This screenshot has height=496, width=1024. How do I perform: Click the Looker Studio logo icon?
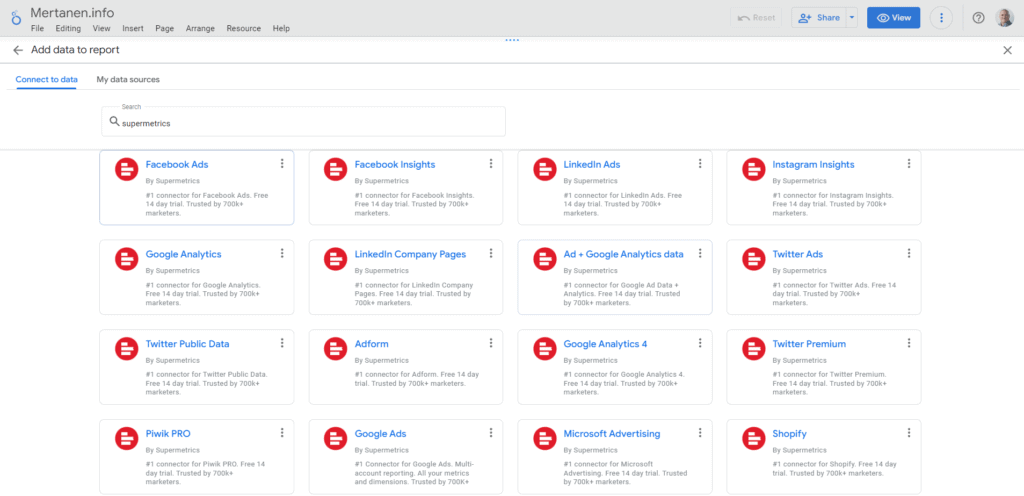(16, 18)
